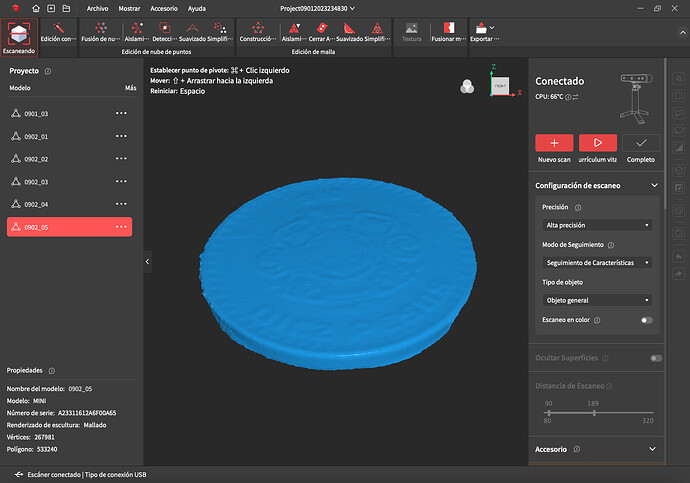690x483 pixels.
Task: Open the Fusionar m… merge tool
Action: coord(448,32)
